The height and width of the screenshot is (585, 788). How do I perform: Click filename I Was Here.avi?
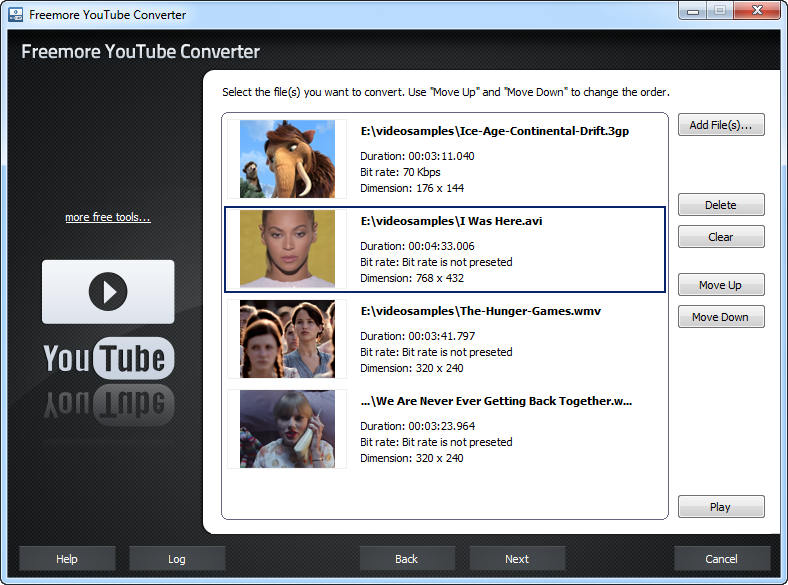pyautogui.click(x=451, y=221)
